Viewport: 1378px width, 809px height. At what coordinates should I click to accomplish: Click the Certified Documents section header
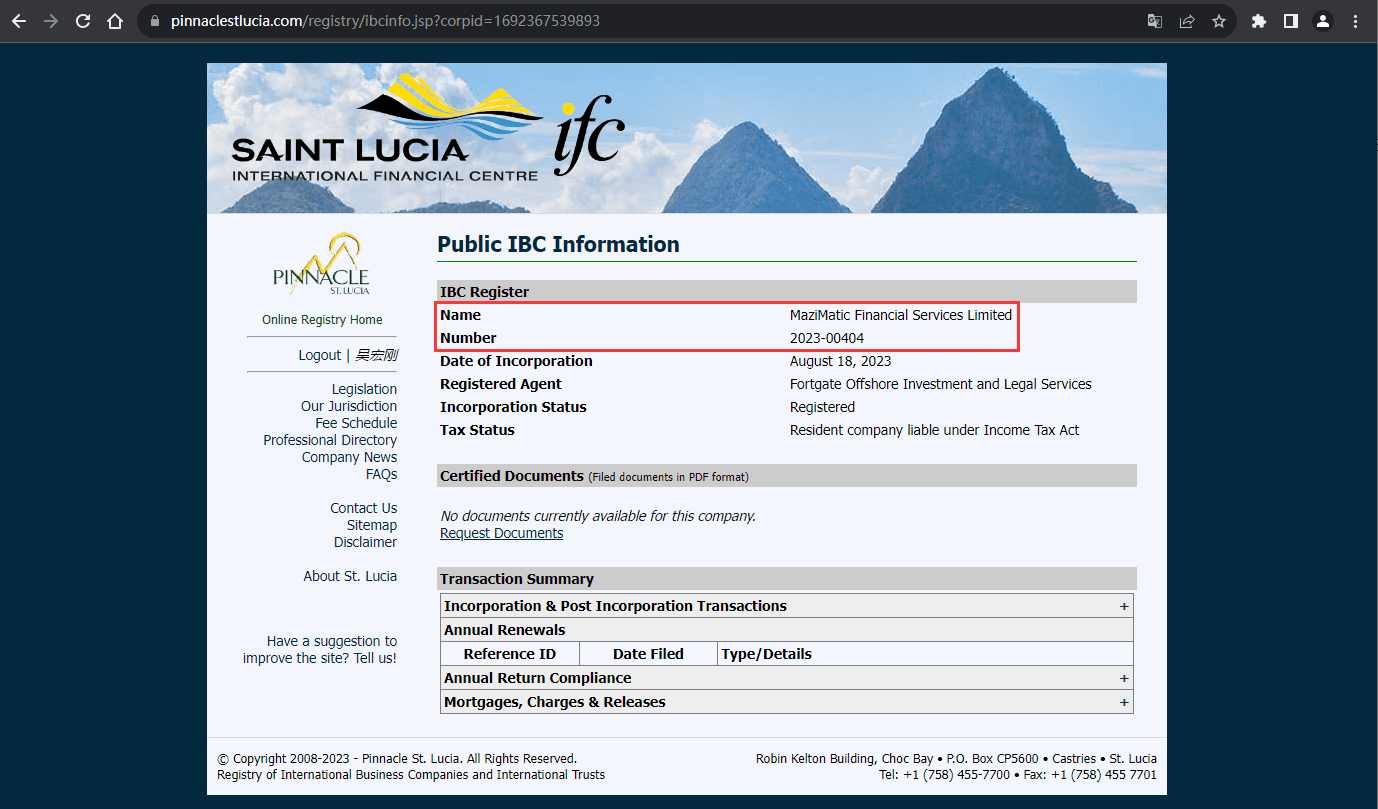[x=787, y=476]
